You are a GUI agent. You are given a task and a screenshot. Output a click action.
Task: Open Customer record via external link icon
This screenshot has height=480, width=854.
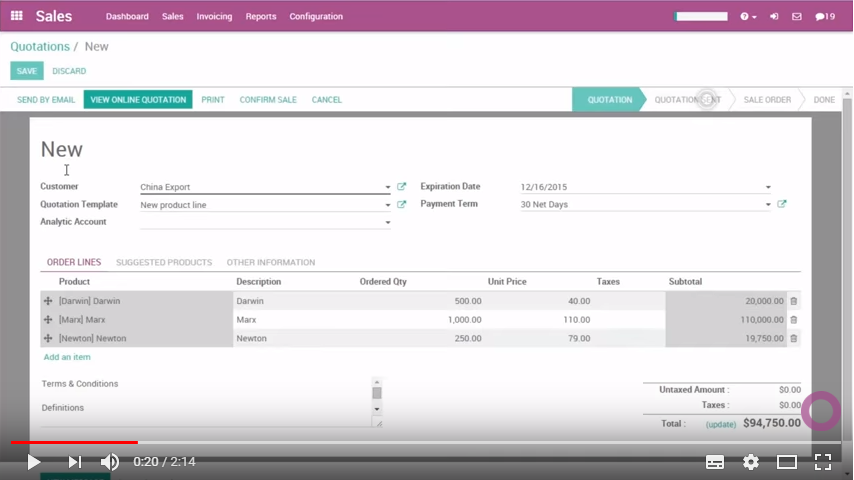(402, 187)
